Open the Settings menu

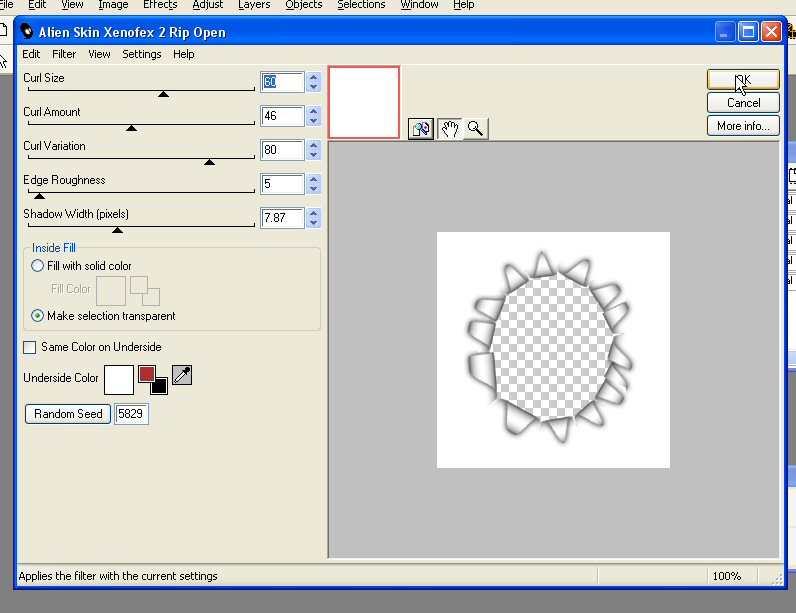[142, 54]
